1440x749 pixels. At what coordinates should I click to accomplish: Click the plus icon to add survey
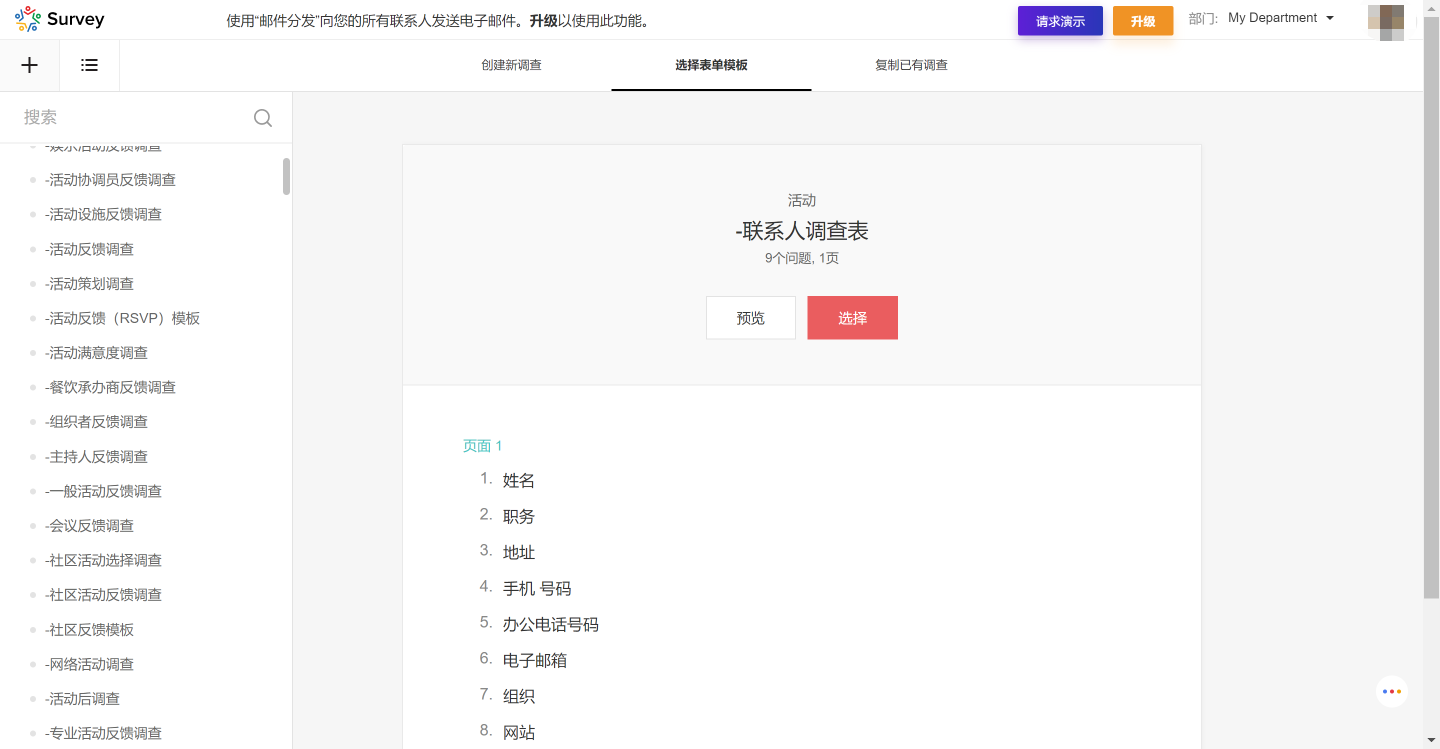point(30,65)
